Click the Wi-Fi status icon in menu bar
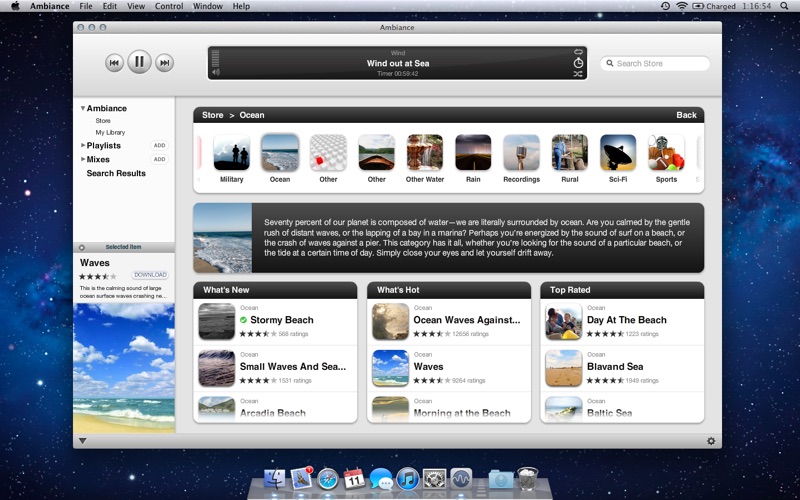800x500 pixels. coord(682,6)
